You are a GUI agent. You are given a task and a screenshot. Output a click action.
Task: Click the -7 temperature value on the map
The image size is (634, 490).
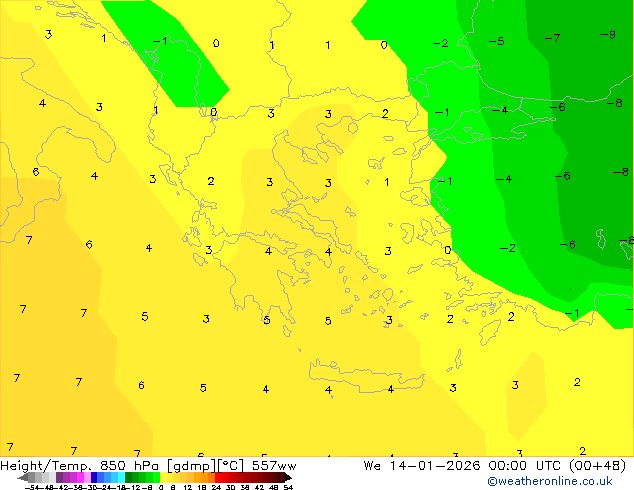pyautogui.click(x=552, y=38)
